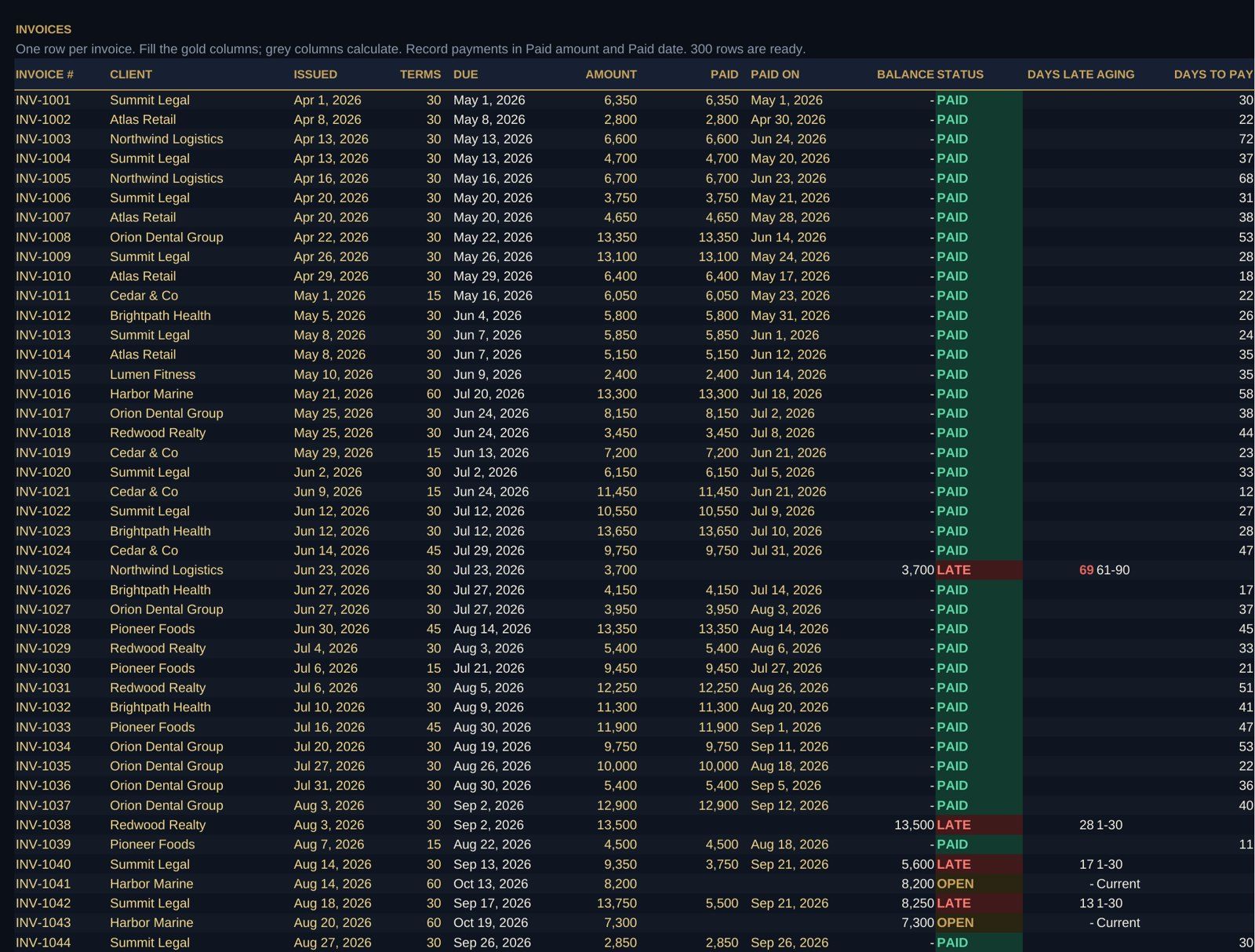This screenshot has width=1255, height=952.
Task: Select aging 1-30 on INV-1038
Action: coord(1109,825)
